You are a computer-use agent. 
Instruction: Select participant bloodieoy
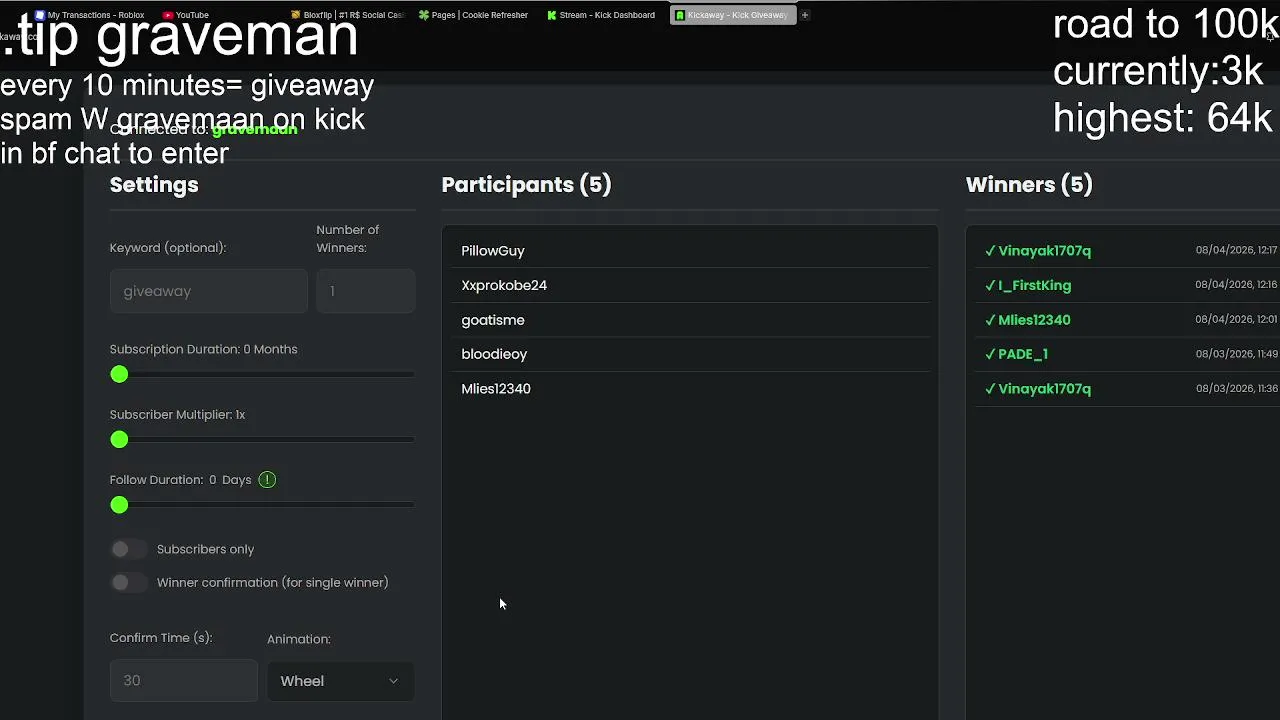(690, 354)
